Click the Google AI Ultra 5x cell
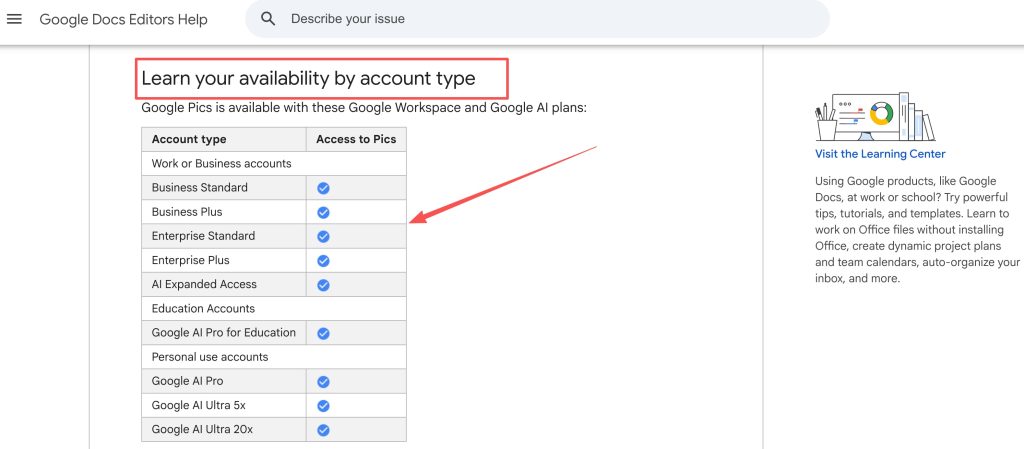1024x449 pixels. pos(224,405)
